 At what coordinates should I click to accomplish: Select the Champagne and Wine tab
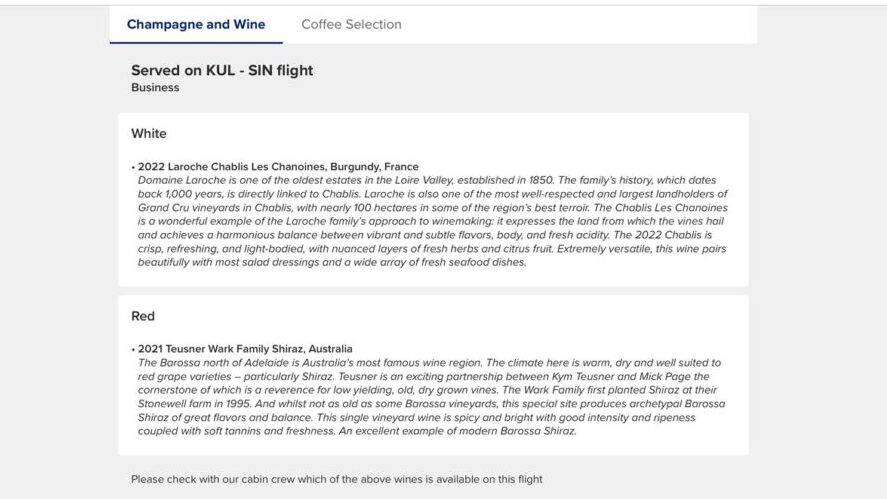point(196,24)
